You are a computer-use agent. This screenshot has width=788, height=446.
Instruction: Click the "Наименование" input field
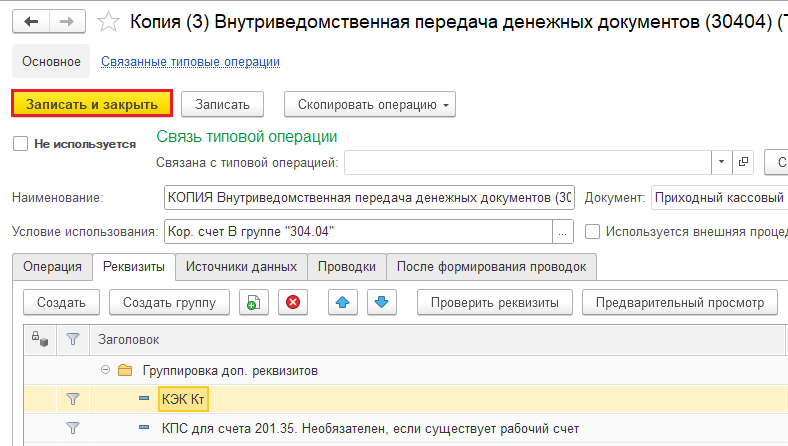tap(369, 198)
